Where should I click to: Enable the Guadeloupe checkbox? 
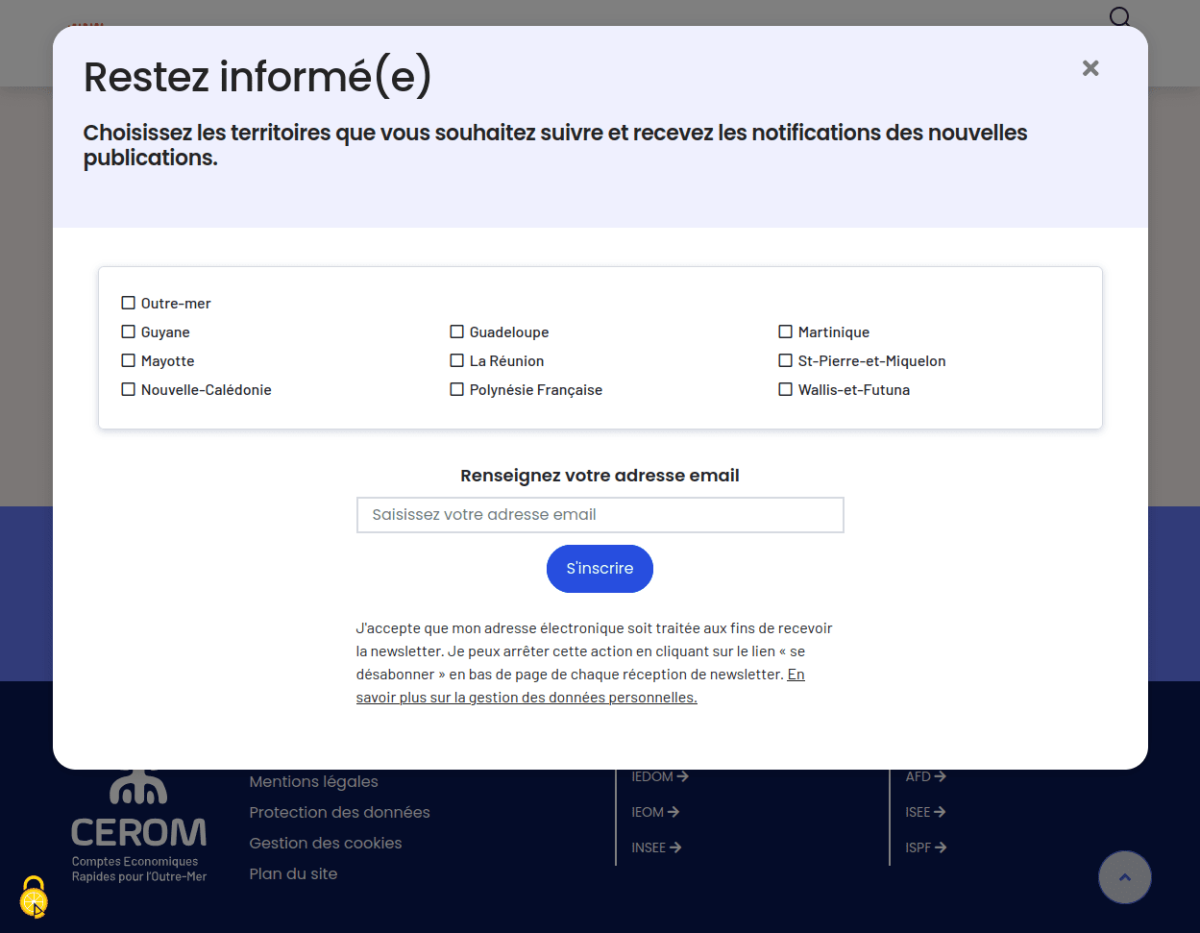point(457,332)
